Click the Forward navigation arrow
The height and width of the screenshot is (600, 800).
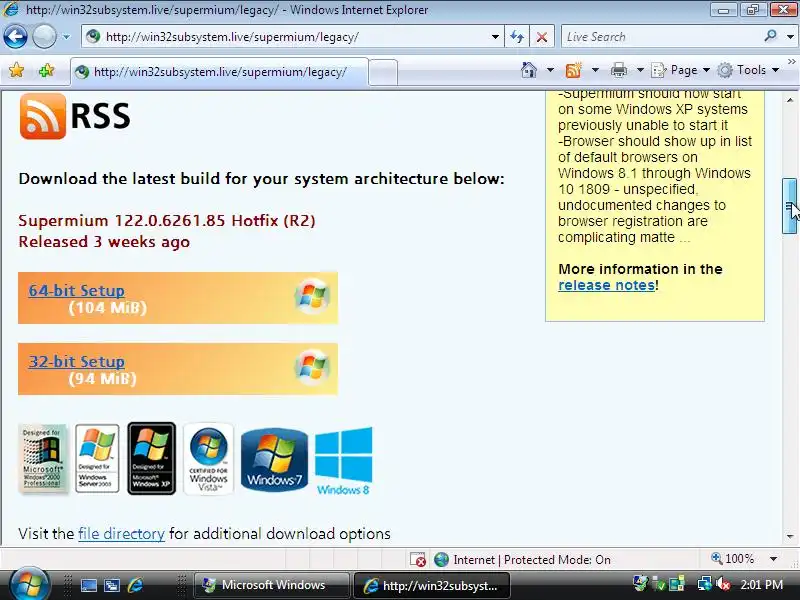[44, 37]
